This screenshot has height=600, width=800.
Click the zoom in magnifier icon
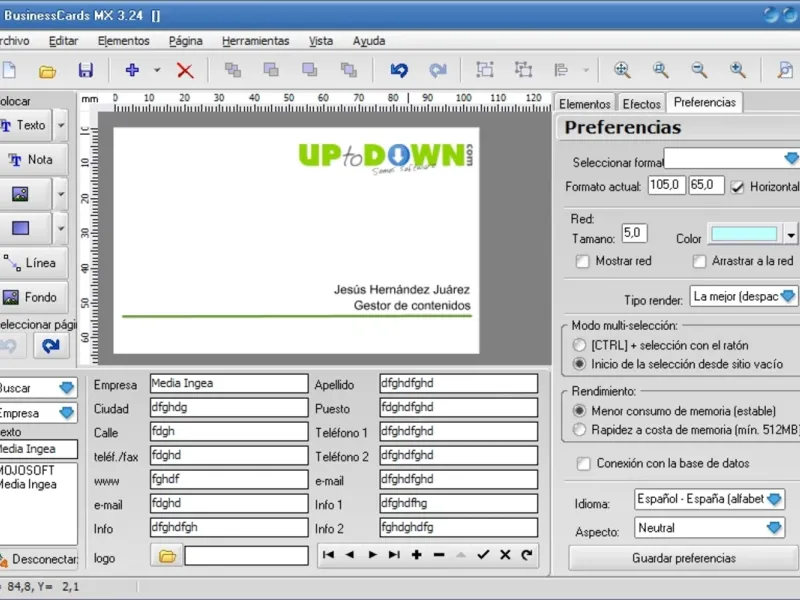(x=738, y=70)
